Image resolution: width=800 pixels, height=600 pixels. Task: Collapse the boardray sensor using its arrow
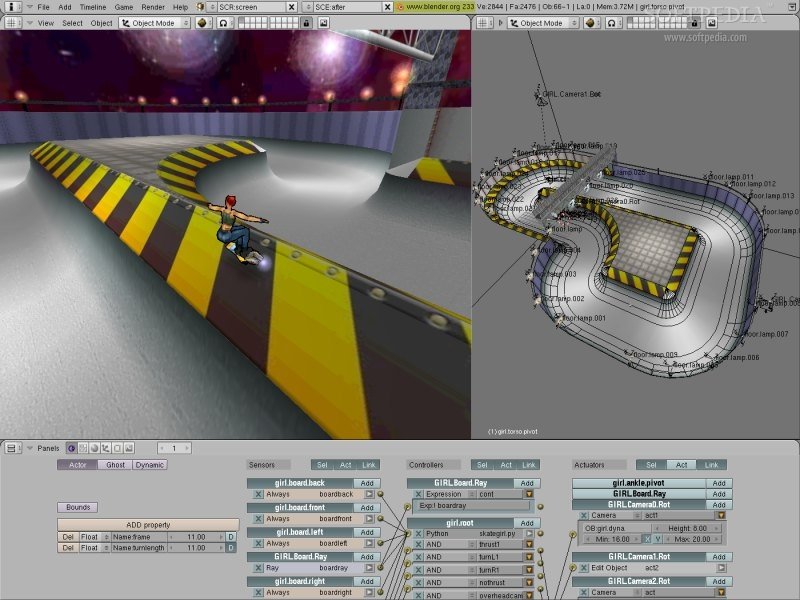coord(369,569)
